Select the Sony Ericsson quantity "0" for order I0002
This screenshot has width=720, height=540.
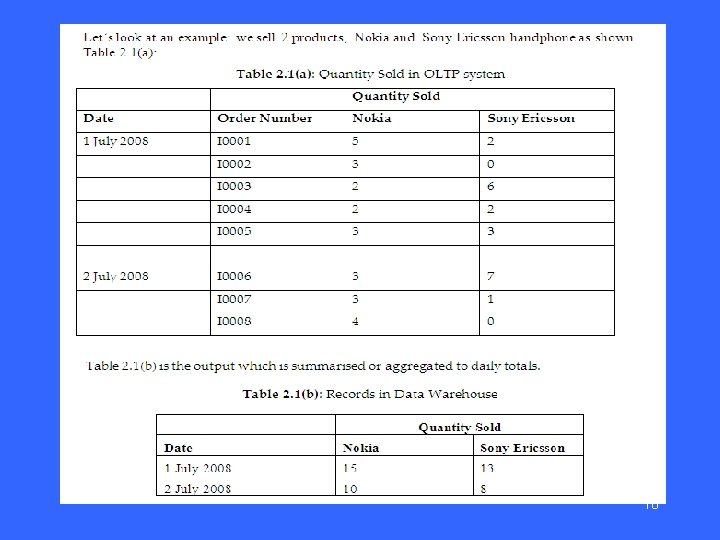[x=490, y=164]
